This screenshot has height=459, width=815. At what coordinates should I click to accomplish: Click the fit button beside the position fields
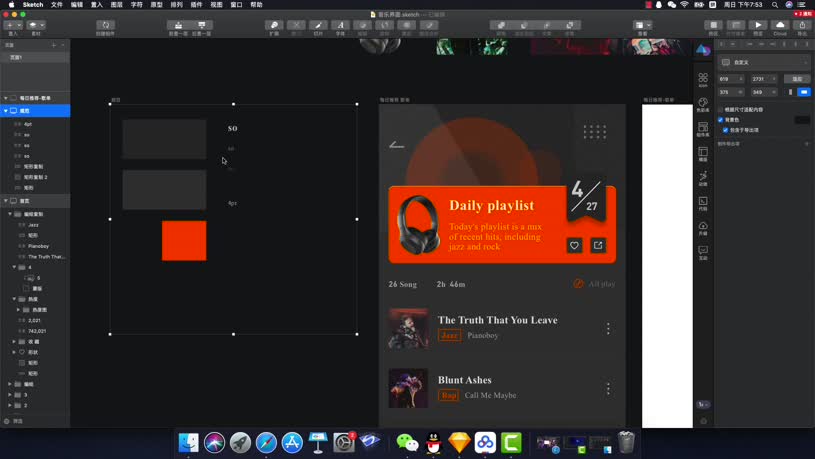click(x=797, y=79)
